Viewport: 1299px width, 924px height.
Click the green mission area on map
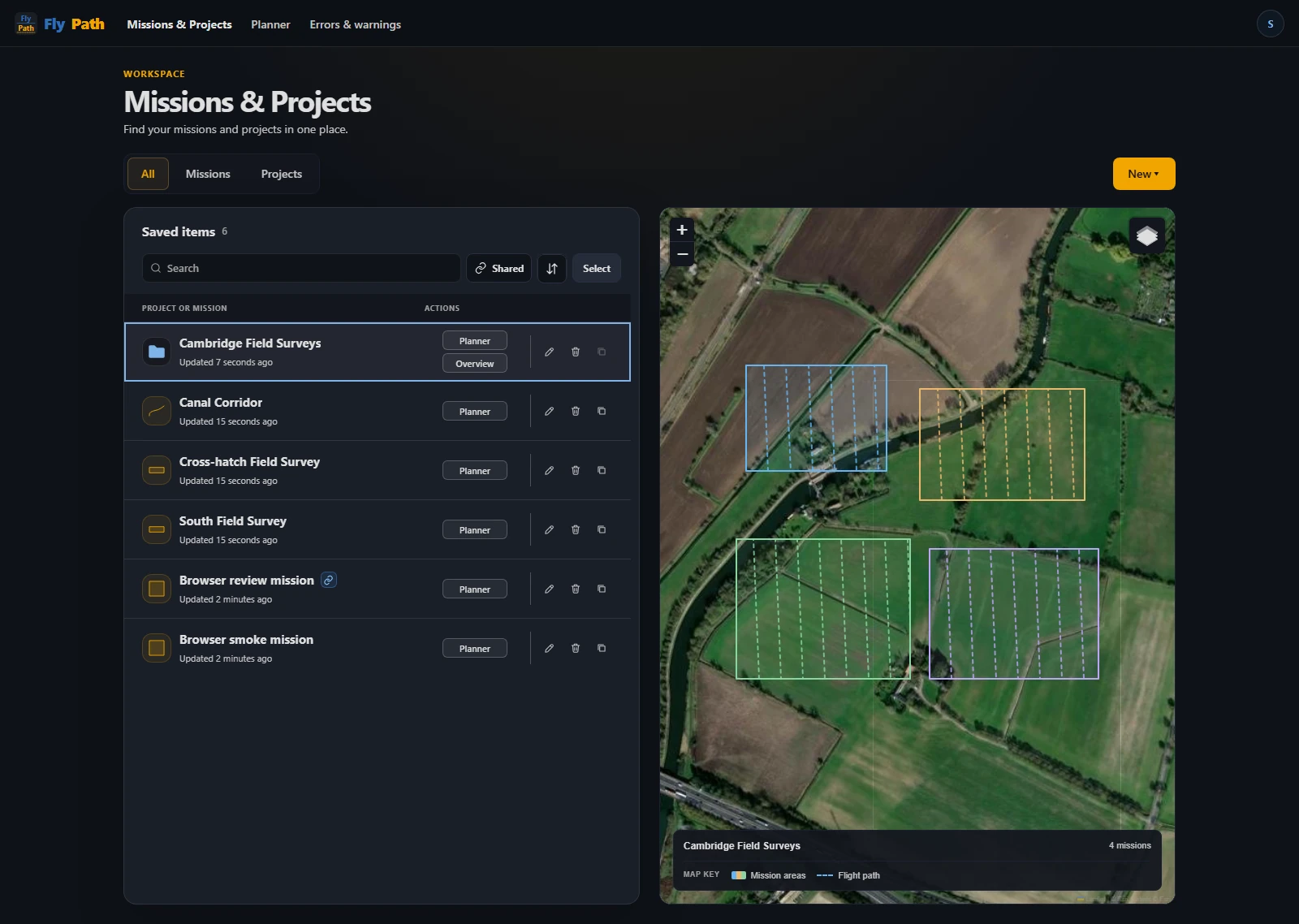(x=822, y=609)
